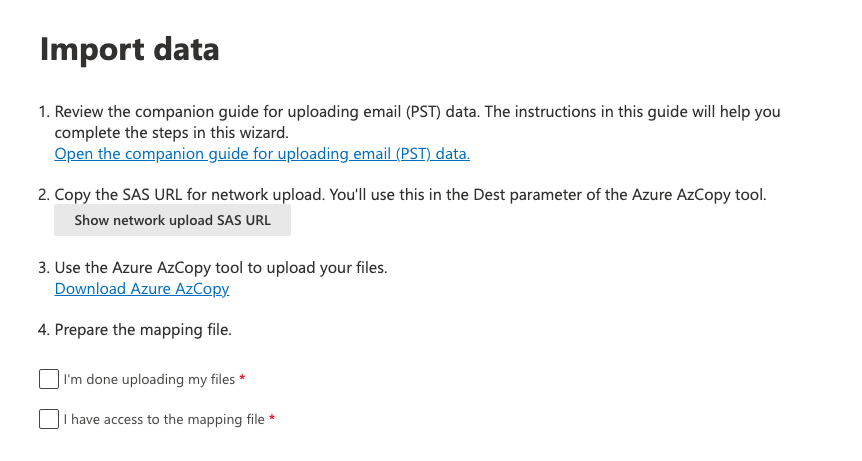
Task: Click the red asterisk beside mapping file access
Action: click(x=272, y=419)
